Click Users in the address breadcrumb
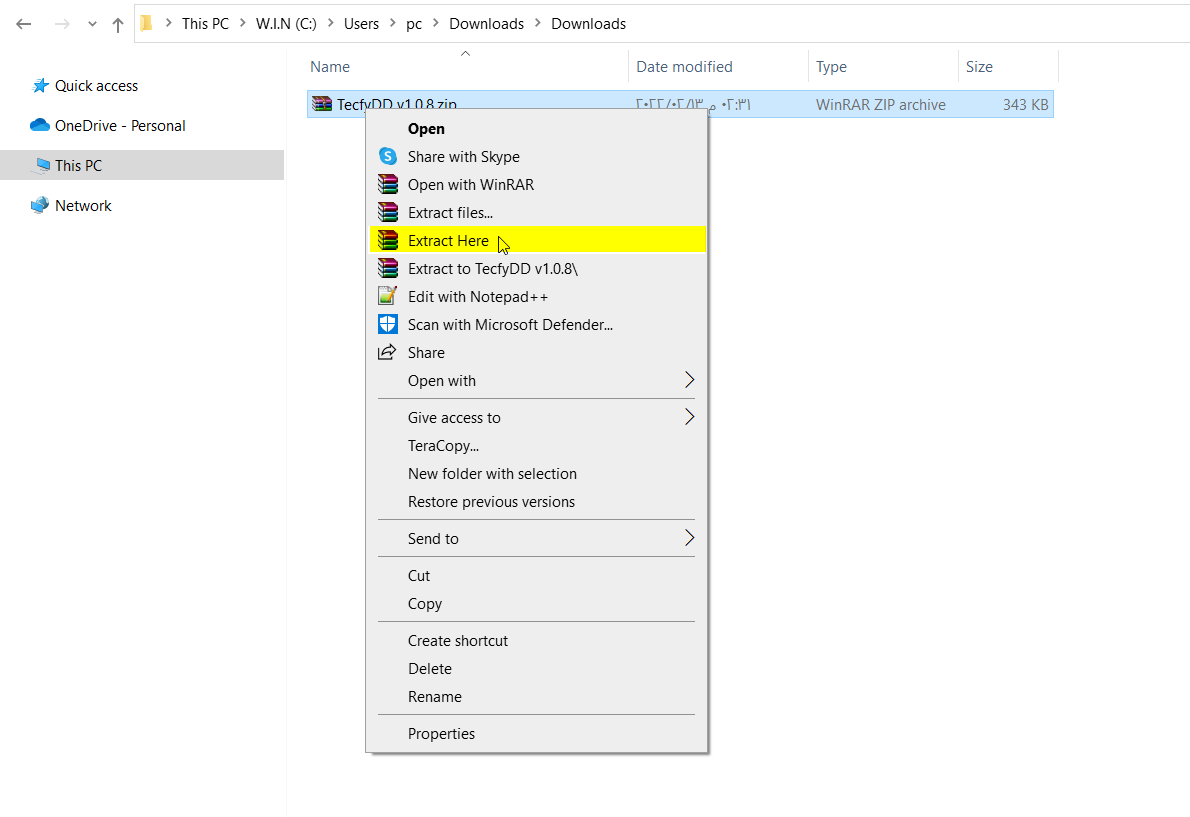This screenshot has height=817, width=1190. 362,24
